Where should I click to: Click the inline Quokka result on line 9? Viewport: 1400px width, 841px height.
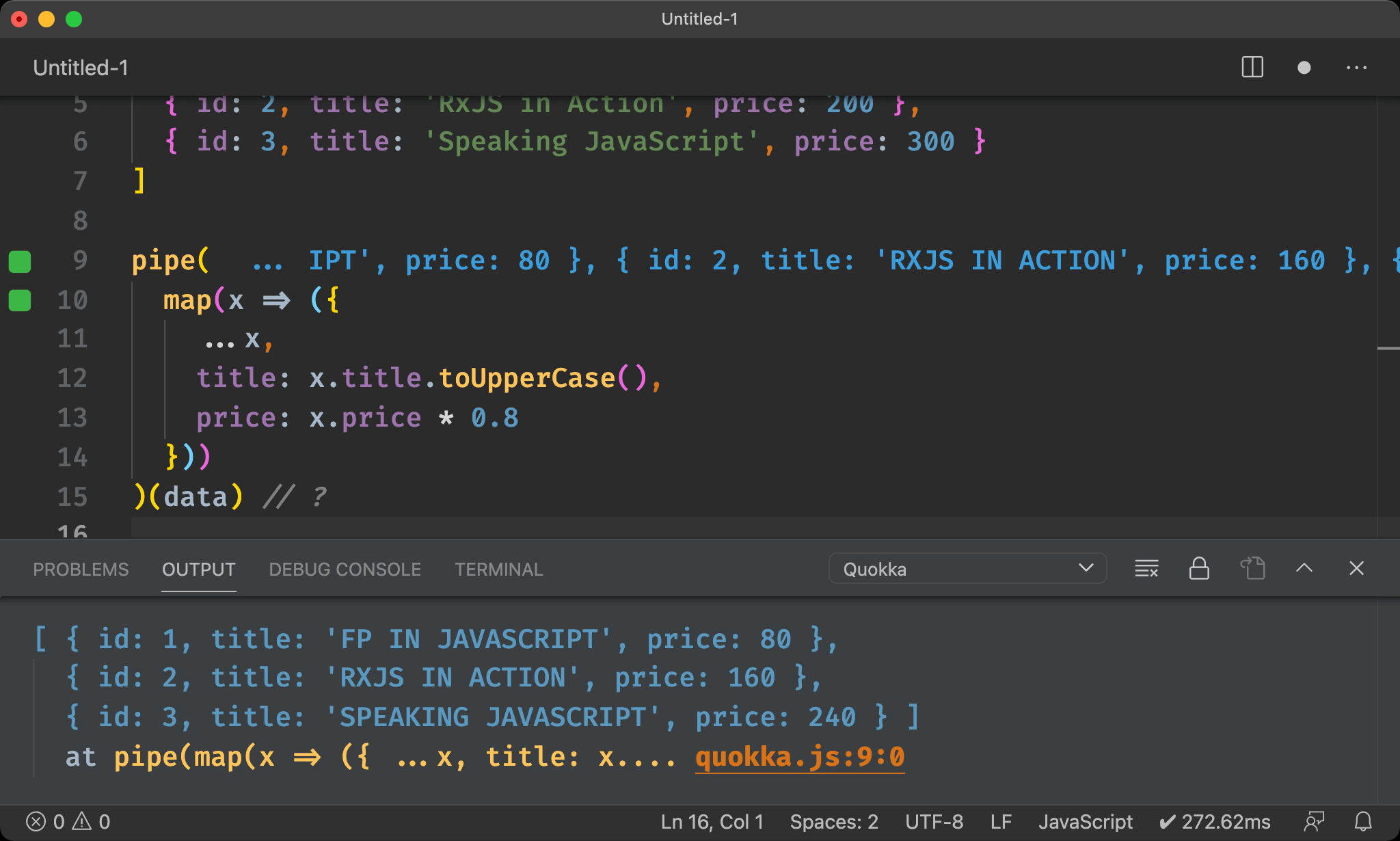(x=826, y=261)
